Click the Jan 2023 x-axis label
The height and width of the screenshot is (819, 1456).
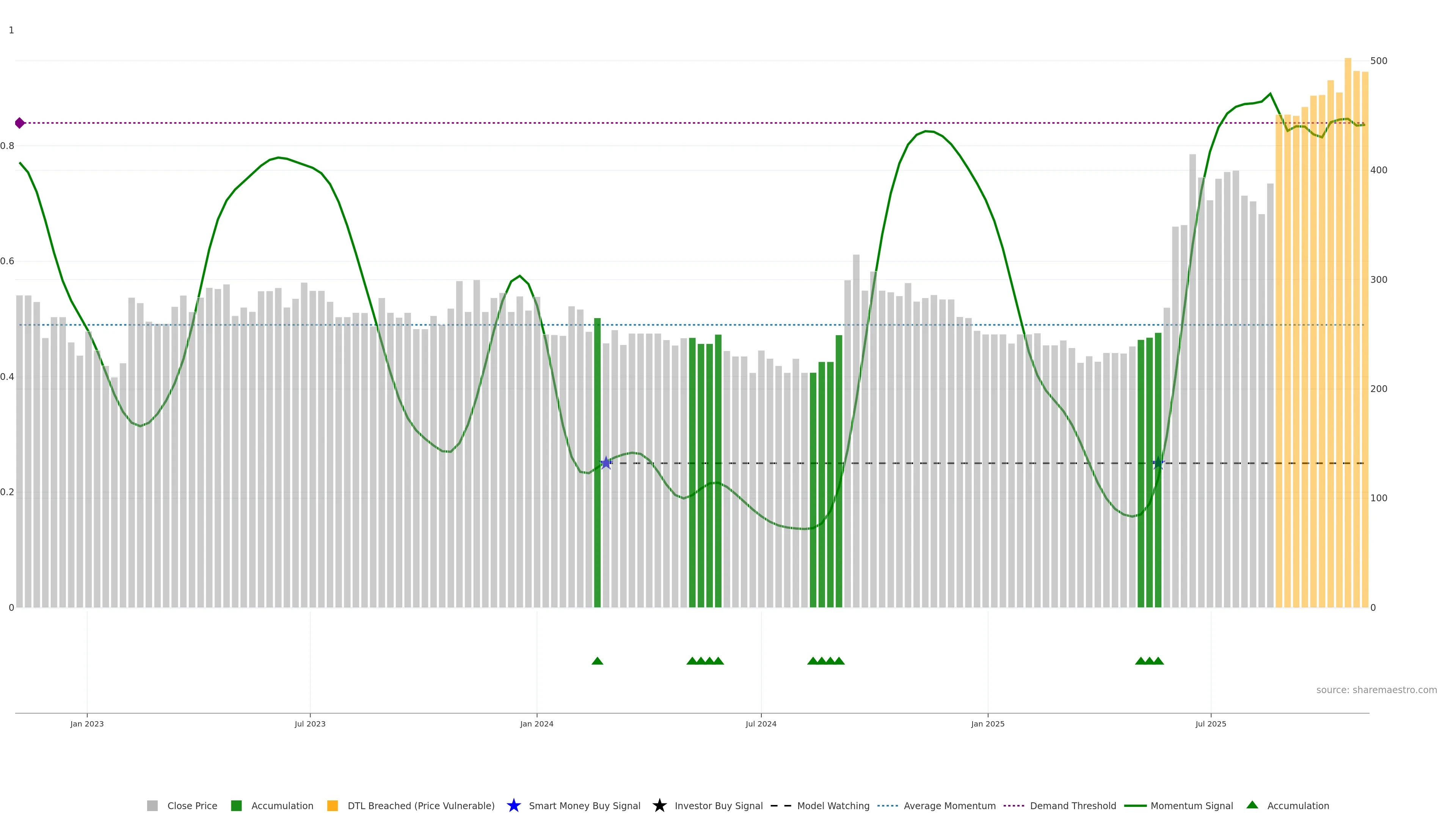point(86,723)
